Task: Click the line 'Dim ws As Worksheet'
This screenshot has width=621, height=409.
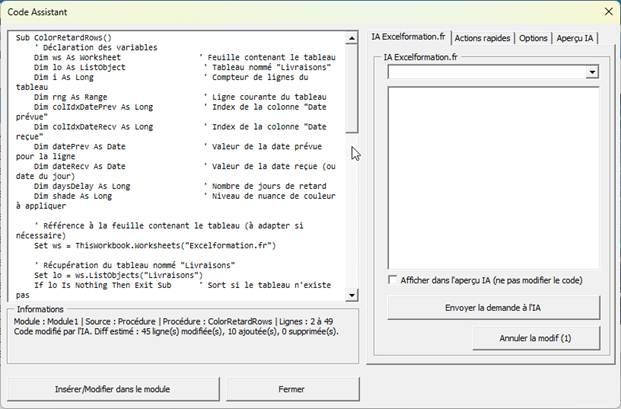Action: pyautogui.click(x=77, y=57)
